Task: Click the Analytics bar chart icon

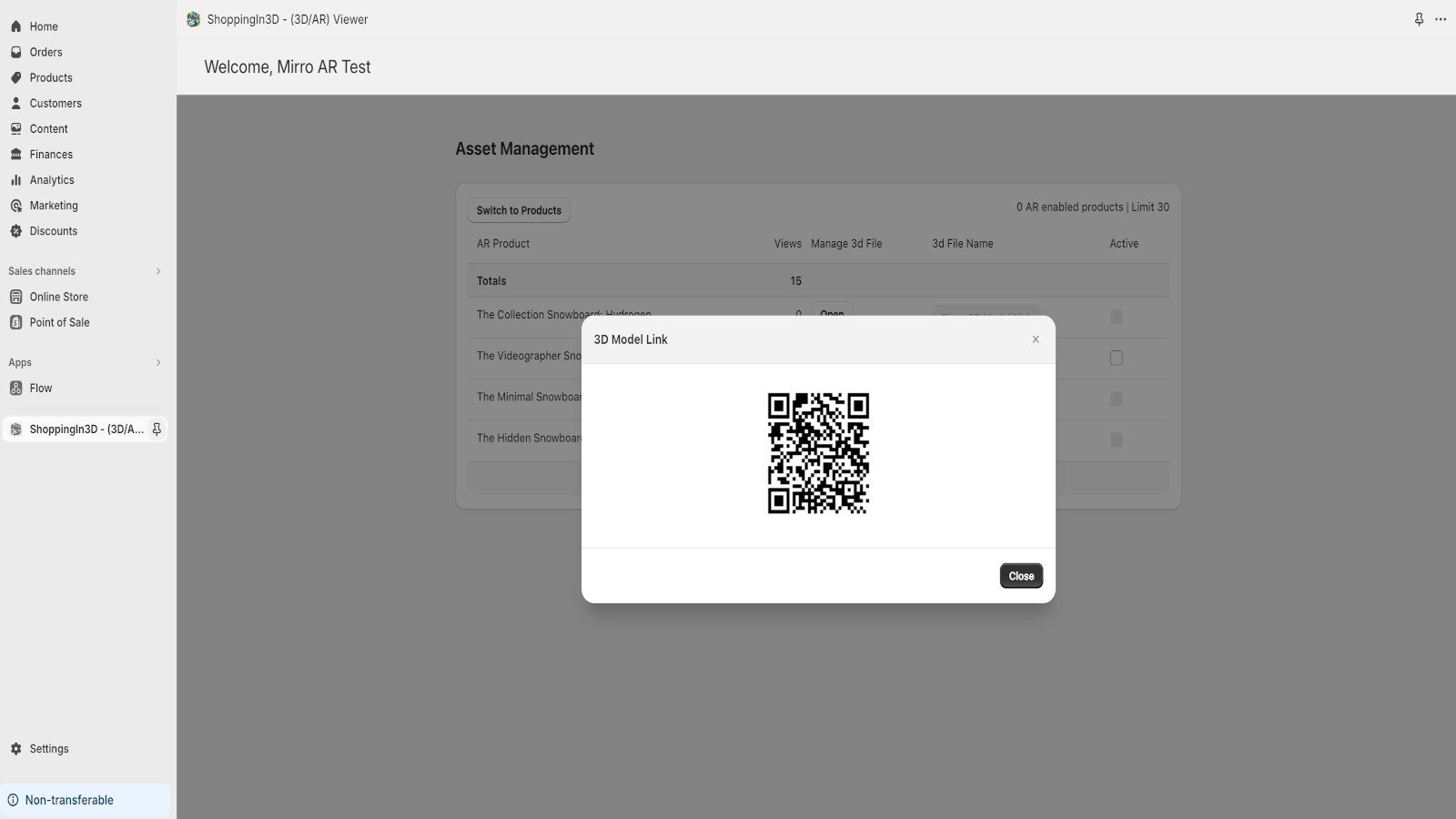Action: [15, 180]
